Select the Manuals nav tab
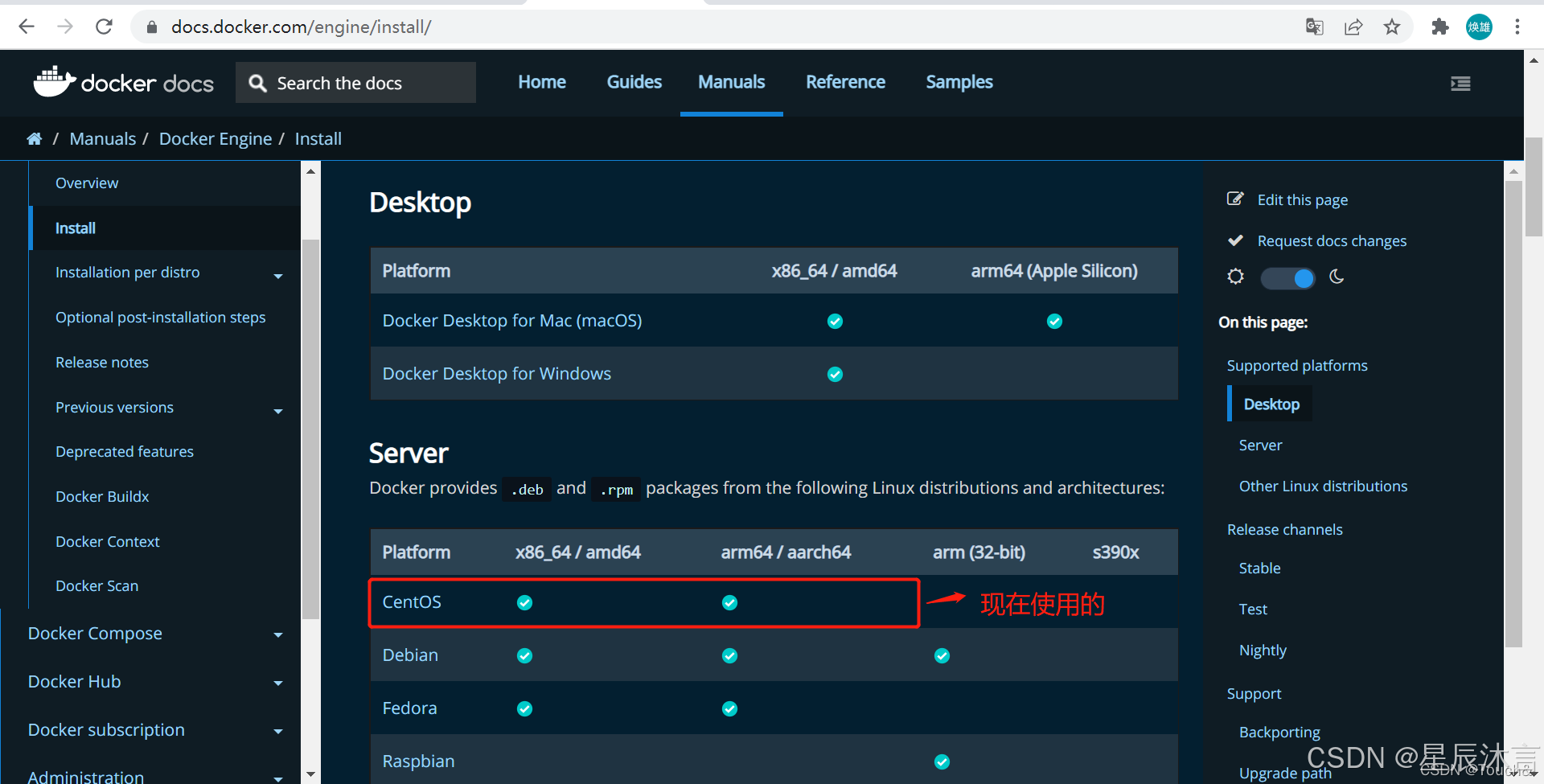 coord(732,82)
